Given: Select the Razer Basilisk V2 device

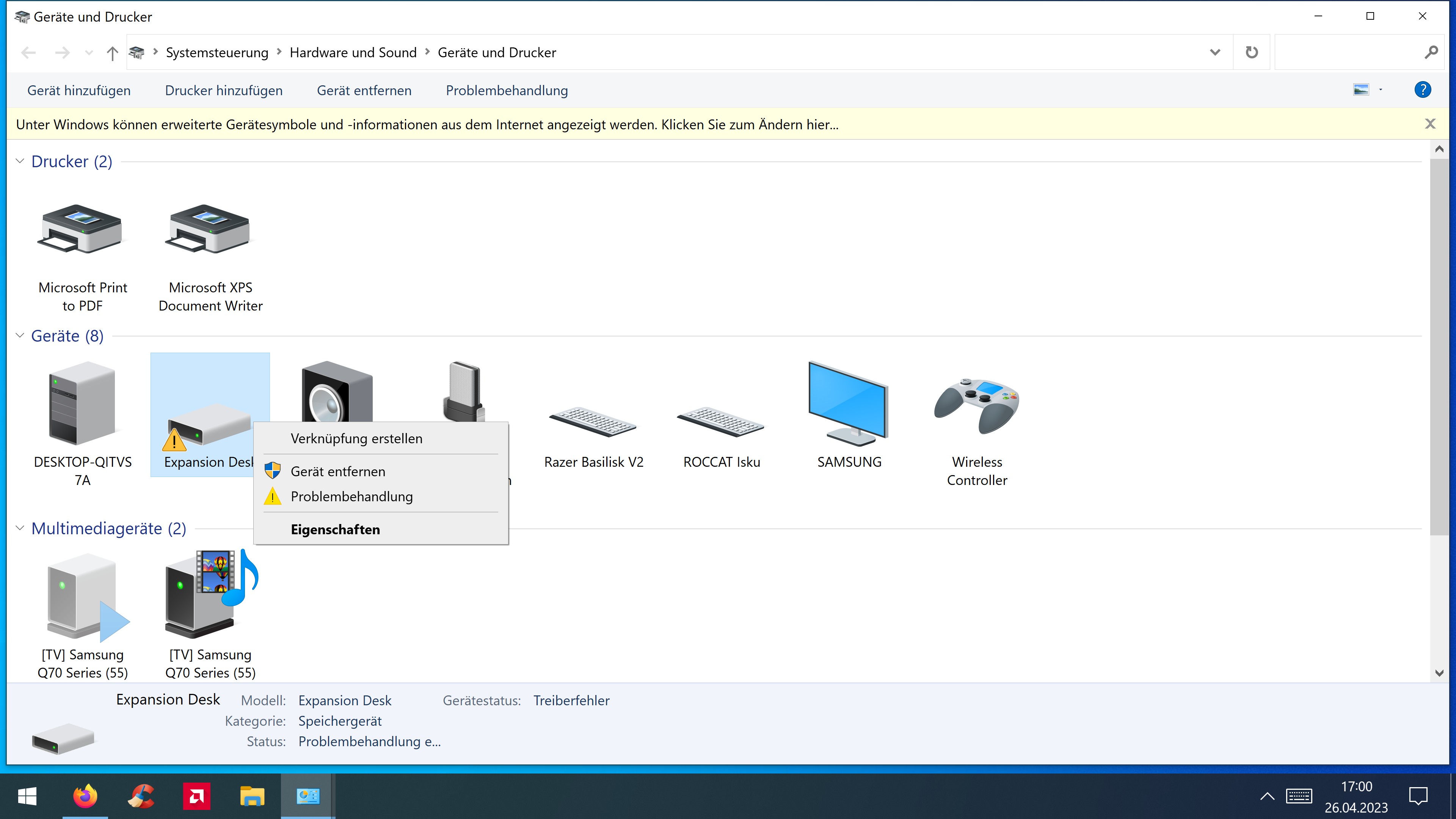Looking at the screenshot, I should (593, 422).
